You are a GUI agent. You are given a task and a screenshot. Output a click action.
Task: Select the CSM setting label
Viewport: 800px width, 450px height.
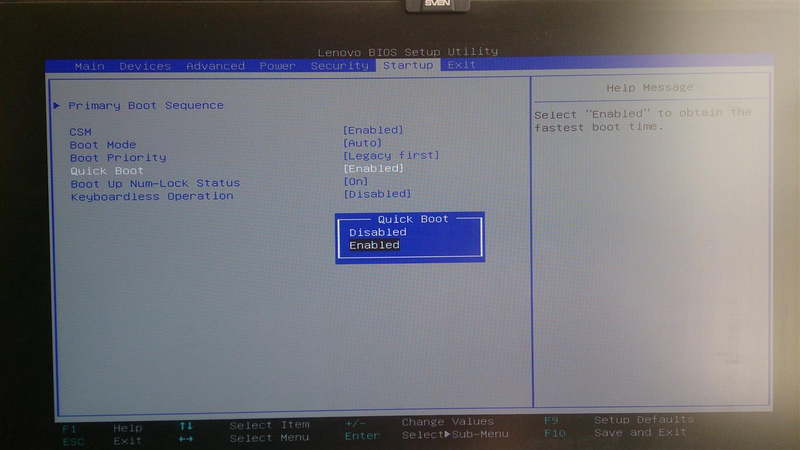80,132
